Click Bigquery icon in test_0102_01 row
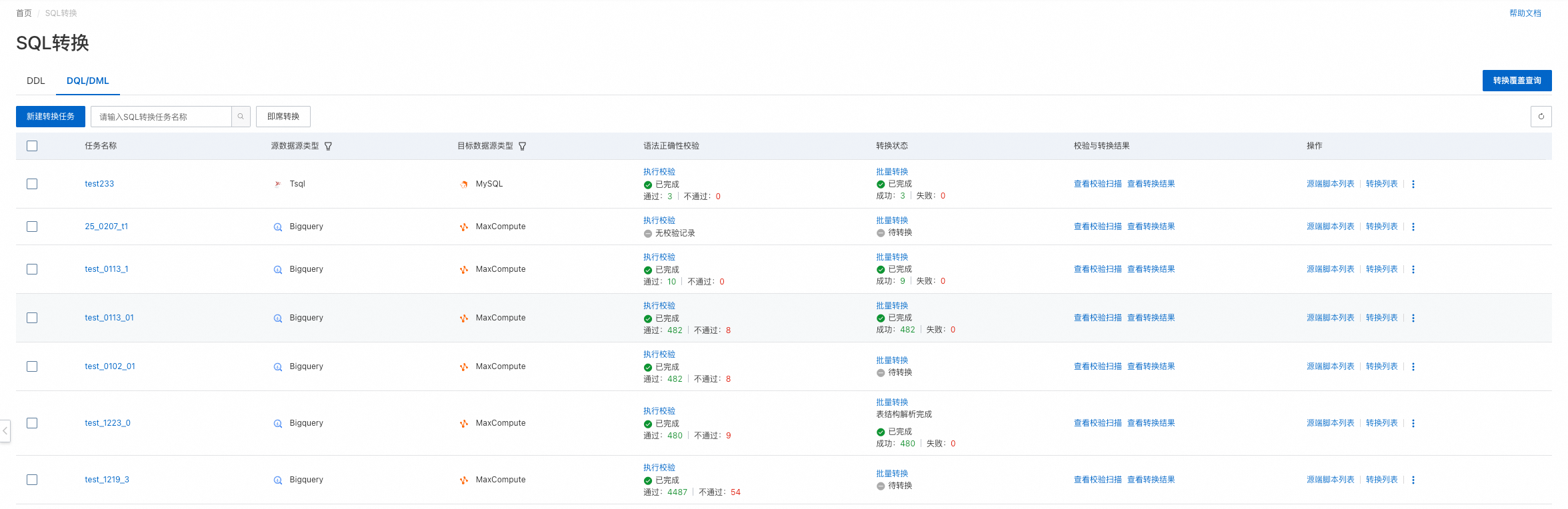The height and width of the screenshot is (509, 1568). point(278,366)
